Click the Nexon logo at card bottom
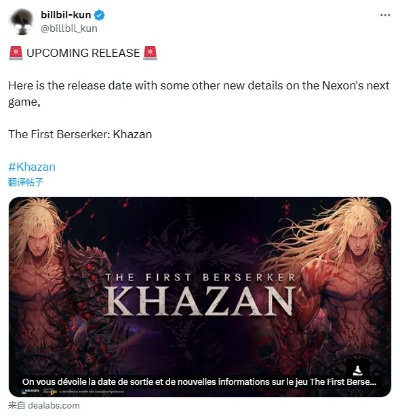 click(30, 391)
